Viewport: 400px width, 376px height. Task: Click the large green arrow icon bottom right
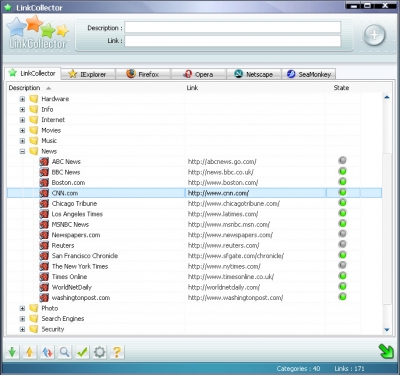pyautogui.click(x=386, y=351)
